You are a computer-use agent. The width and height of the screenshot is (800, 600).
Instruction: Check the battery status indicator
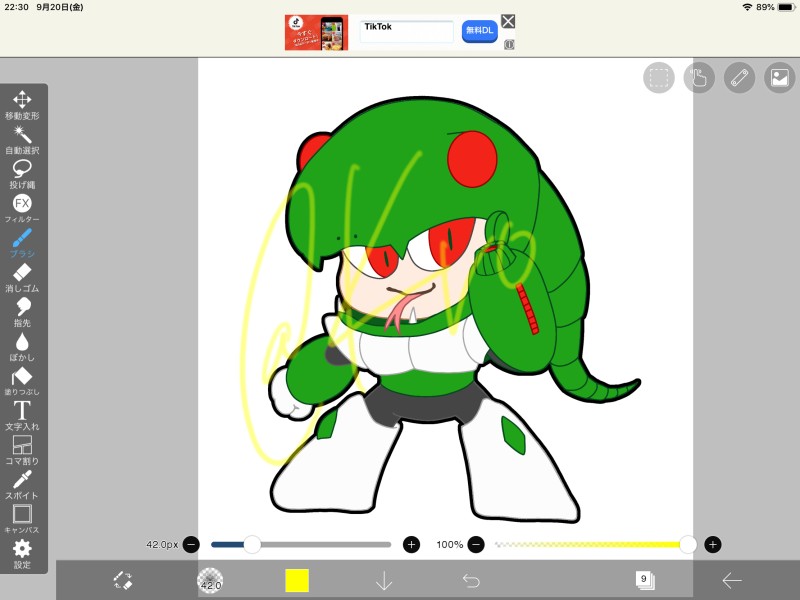[x=787, y=7]
